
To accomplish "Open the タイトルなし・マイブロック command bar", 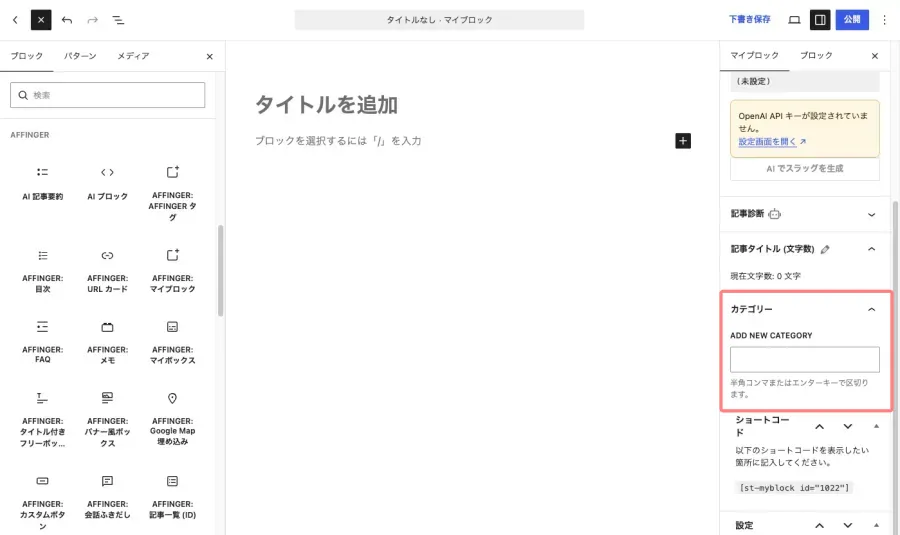I will click(439, 20).
